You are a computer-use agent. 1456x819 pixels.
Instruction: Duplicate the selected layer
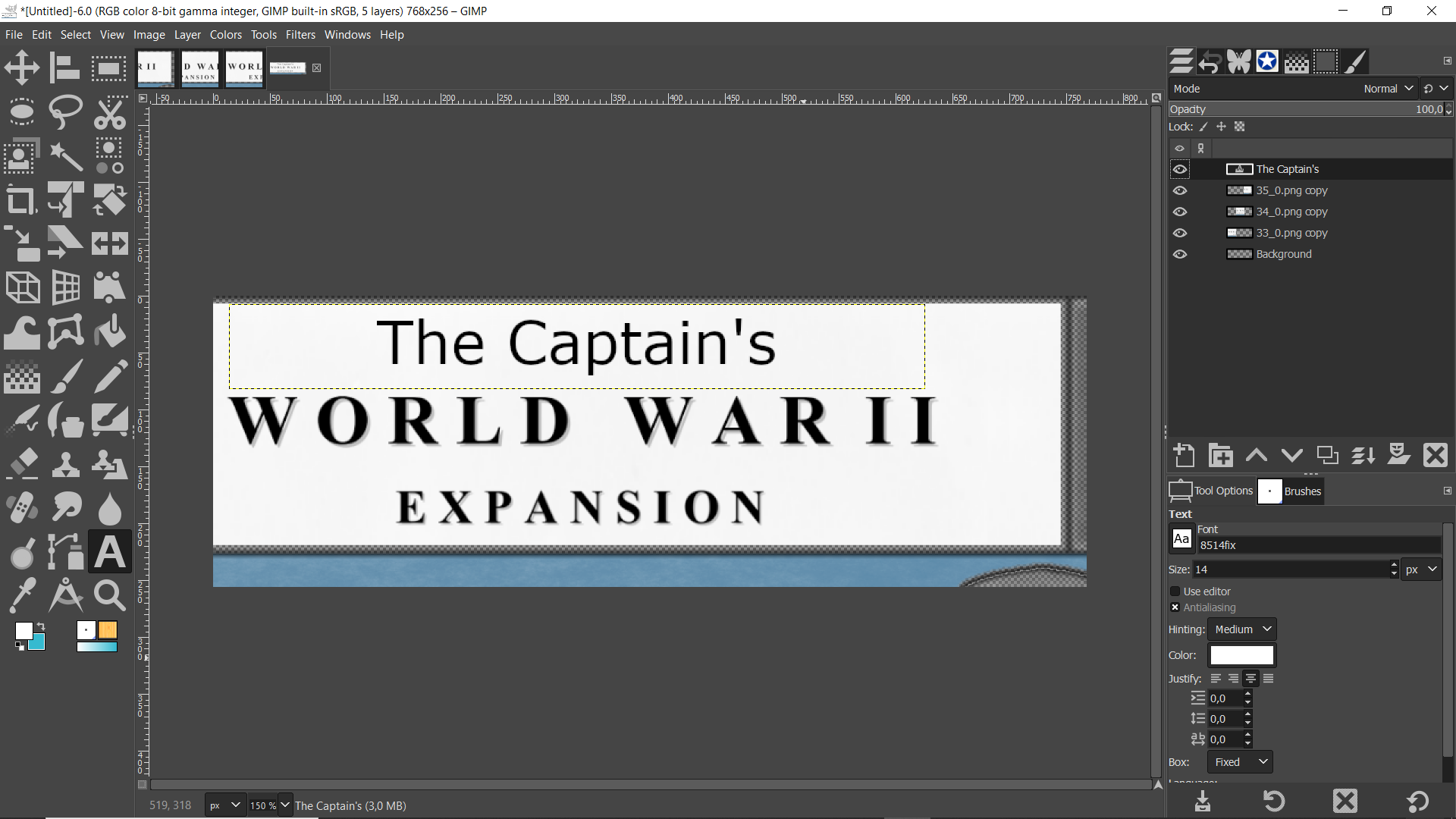(1327, 455)
